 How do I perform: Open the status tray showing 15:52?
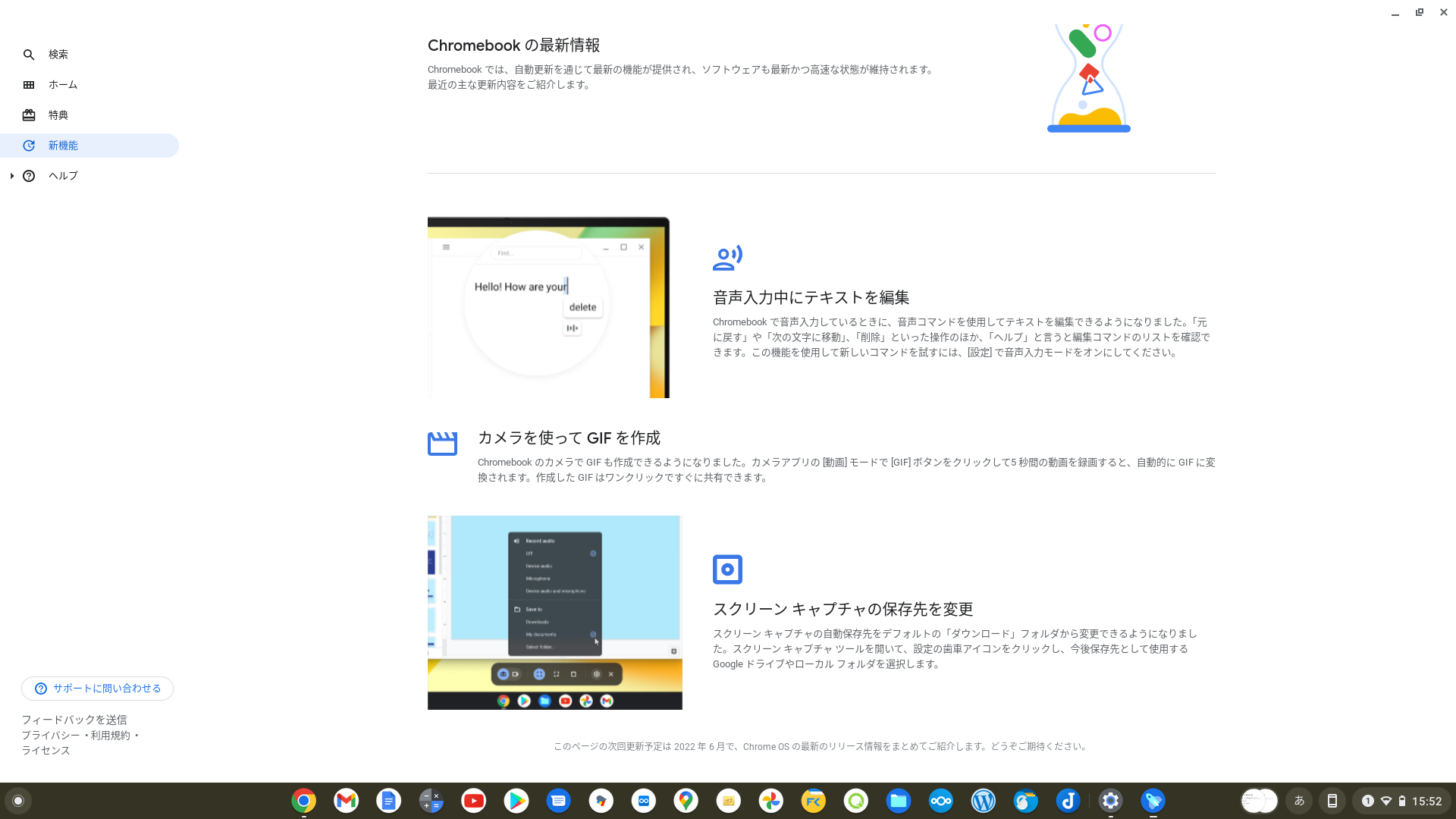pos(1401,801)
